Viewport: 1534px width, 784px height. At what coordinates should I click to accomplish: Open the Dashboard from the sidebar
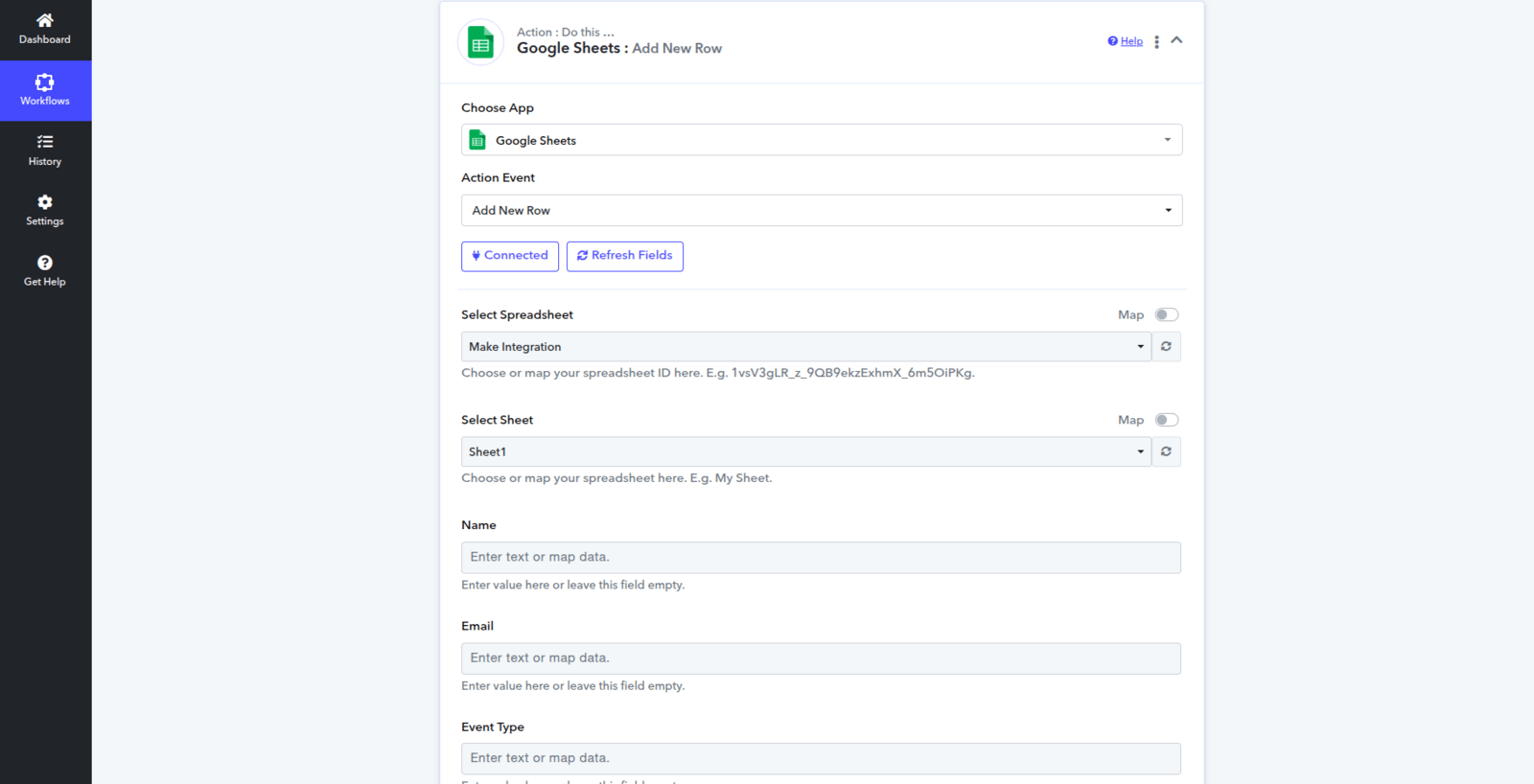45,30
